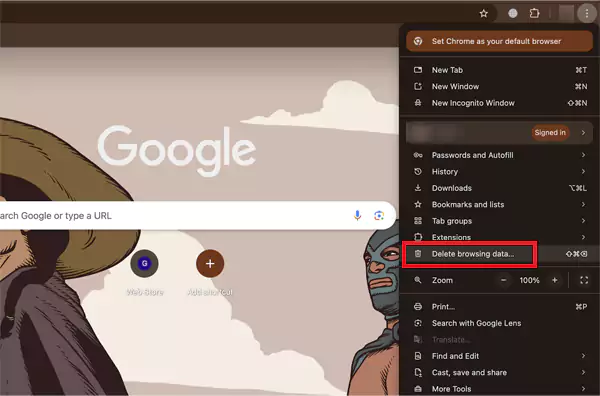600x396 pixels.
Task: Close the three-dot Chrome menu button
Action: tap(587, 14)
